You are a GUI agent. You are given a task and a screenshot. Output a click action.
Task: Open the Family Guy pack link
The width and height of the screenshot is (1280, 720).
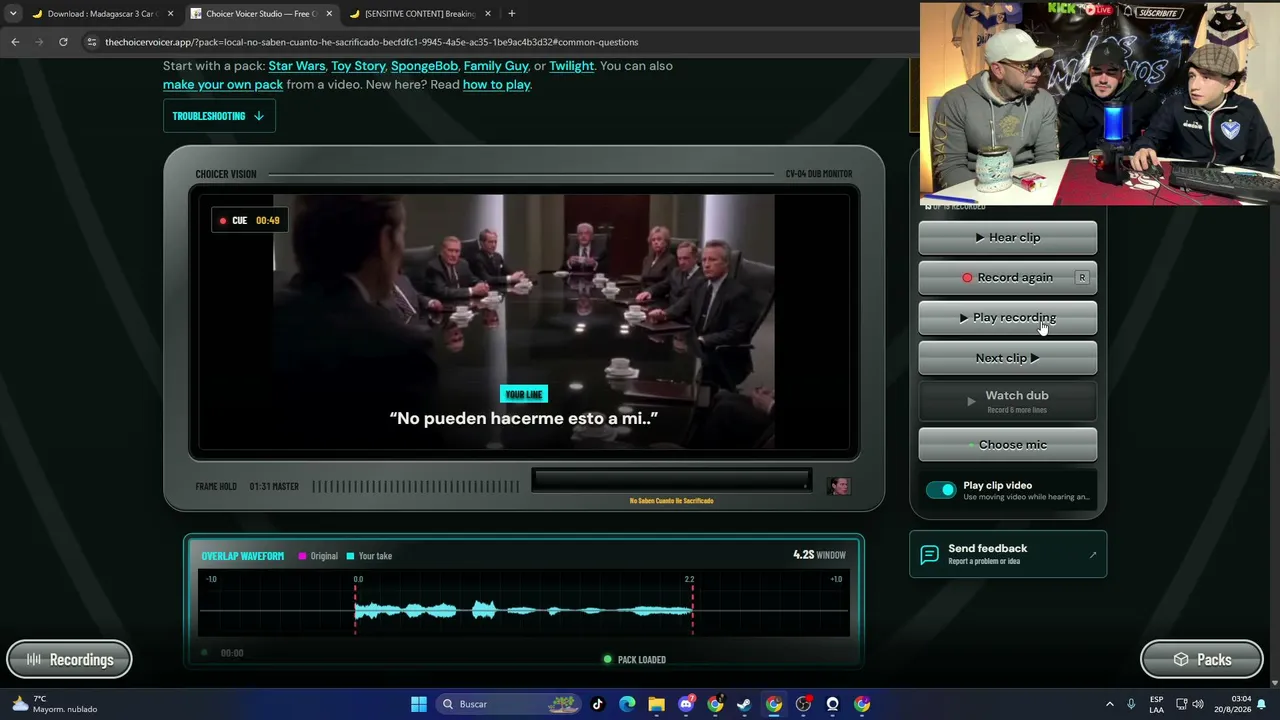[x=496, y=66]
